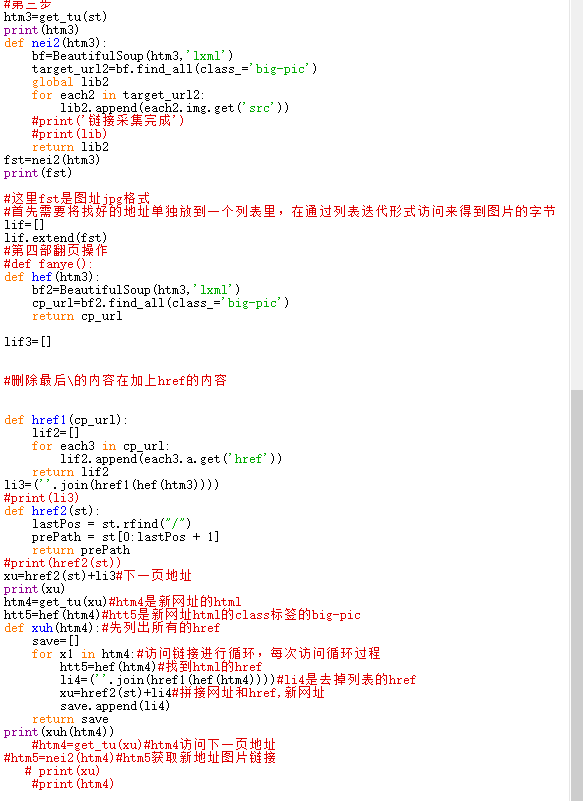
Task: Click the 'lif3=[]' line
Action: (x=28, y=342)
